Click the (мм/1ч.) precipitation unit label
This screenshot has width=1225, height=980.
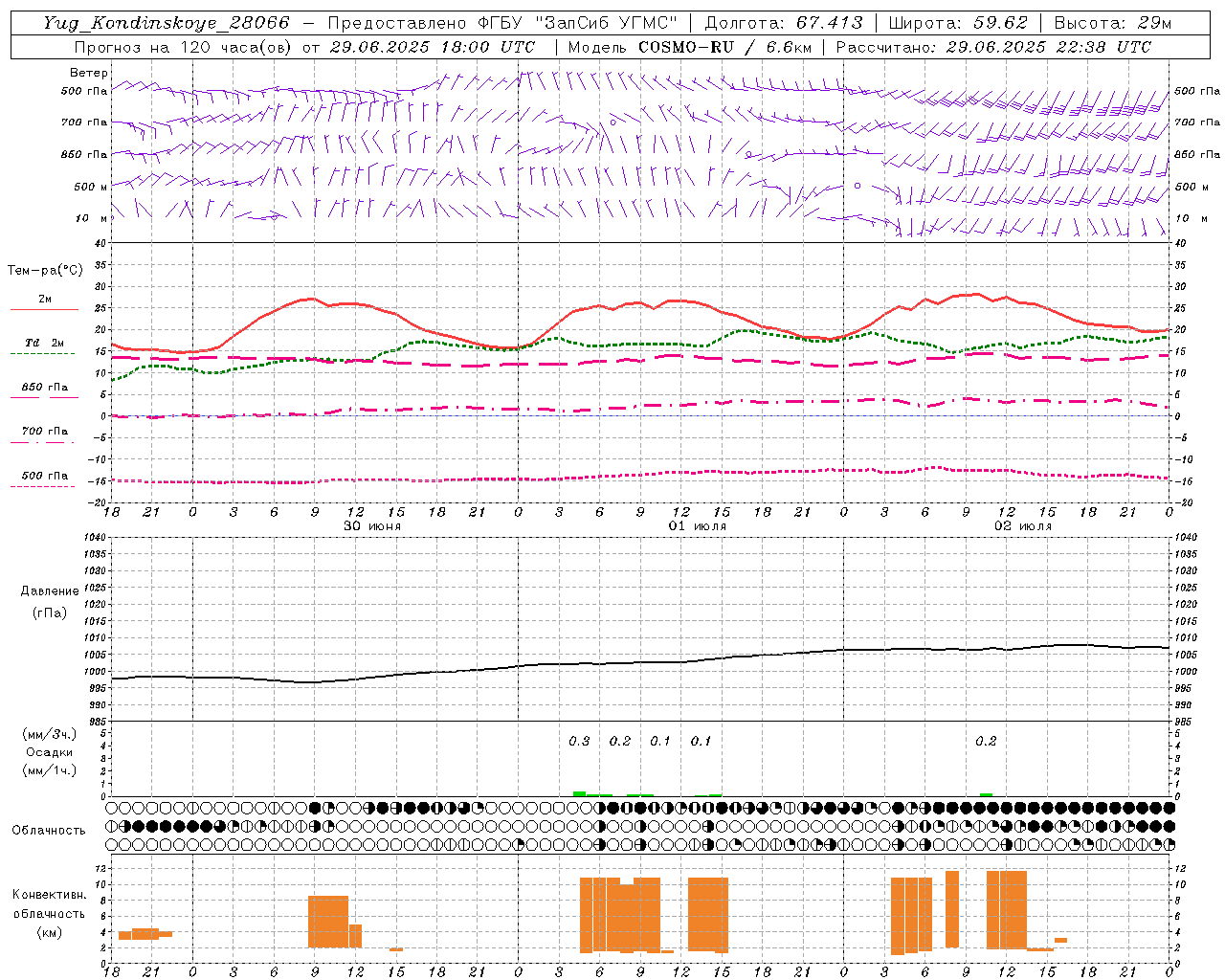(x=49, y=770)
